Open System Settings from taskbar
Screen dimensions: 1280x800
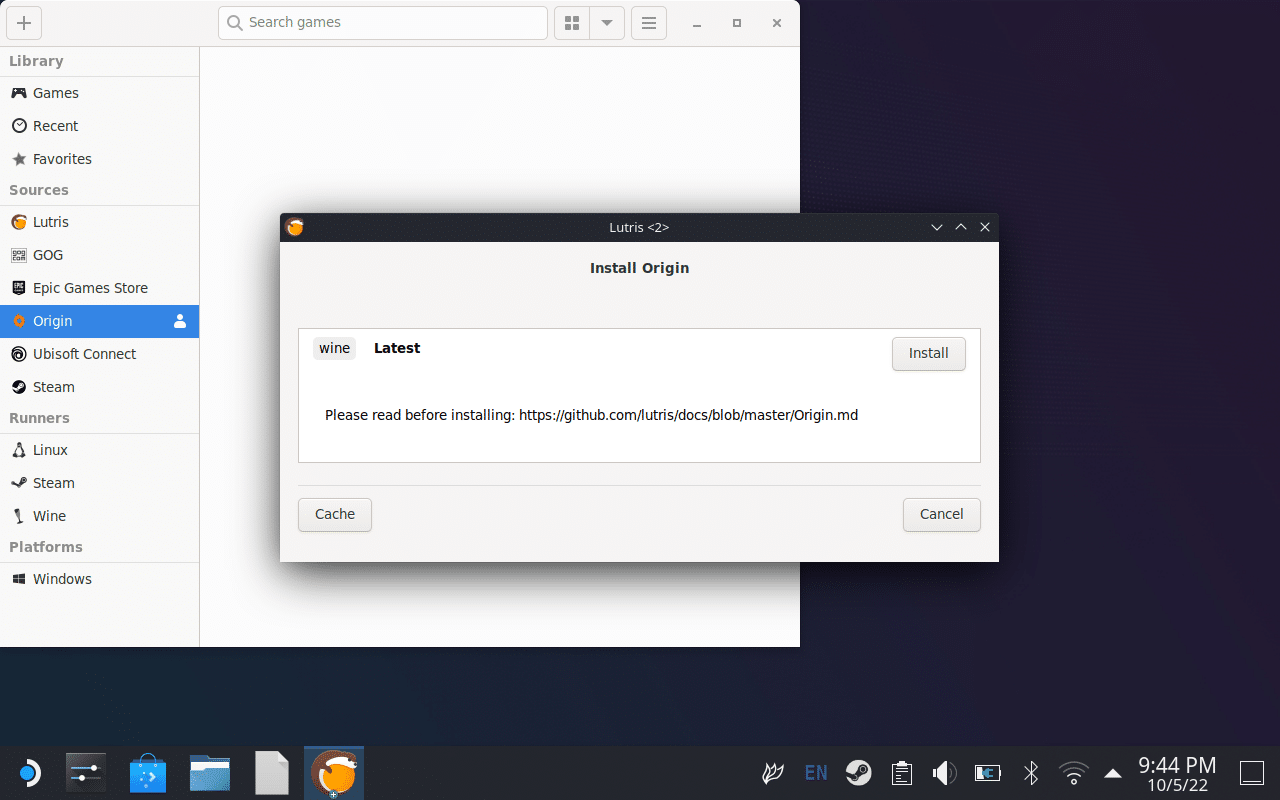pyautogui.click(x=86, y=773)
